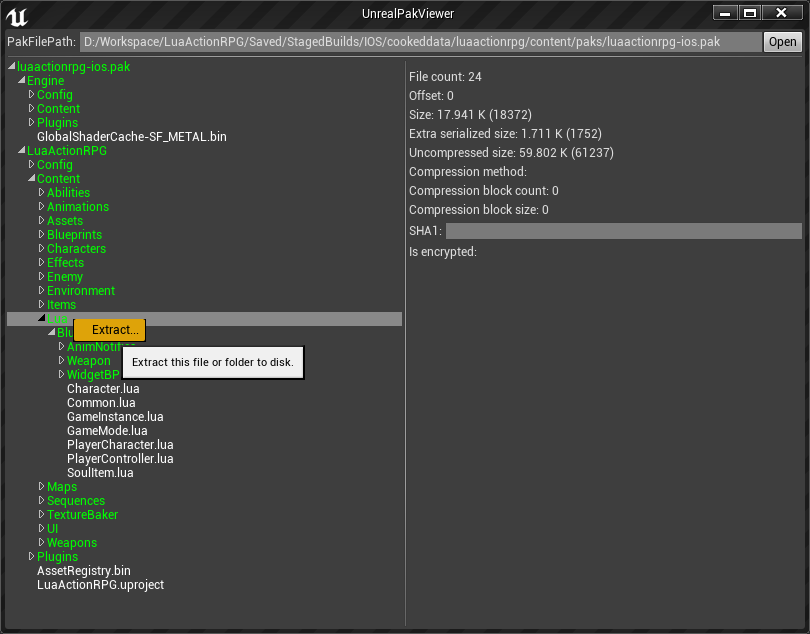Select the TextureBaker folder label

click(x=82, y=514)
